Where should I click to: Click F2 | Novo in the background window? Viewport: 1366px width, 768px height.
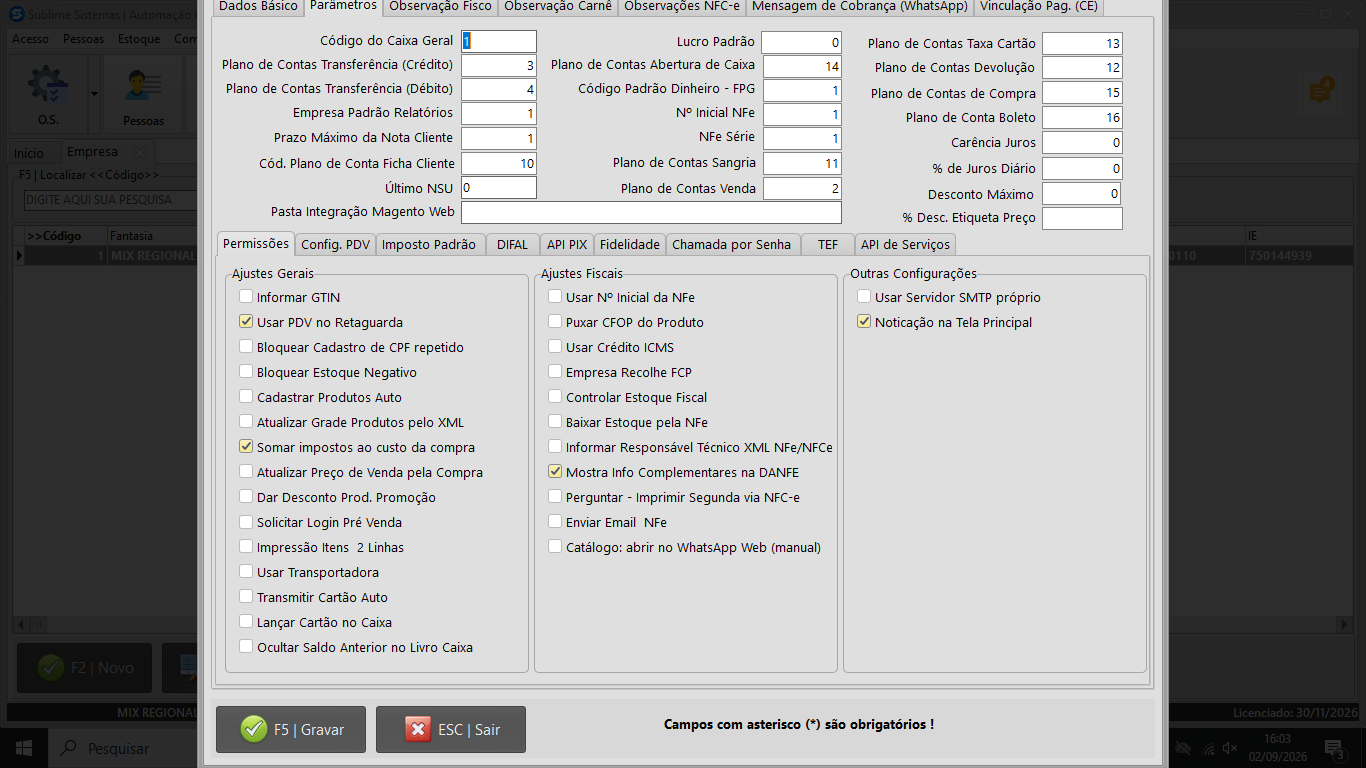(x=85, y=668)
